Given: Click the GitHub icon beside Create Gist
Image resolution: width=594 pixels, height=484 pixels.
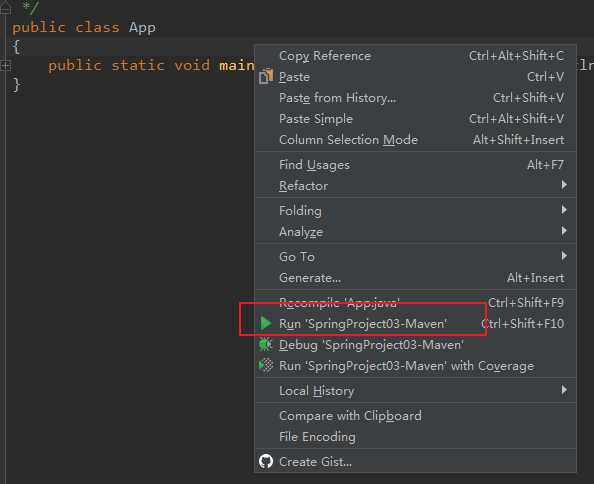Looking at the screenshot, I should tap(266, 461).
